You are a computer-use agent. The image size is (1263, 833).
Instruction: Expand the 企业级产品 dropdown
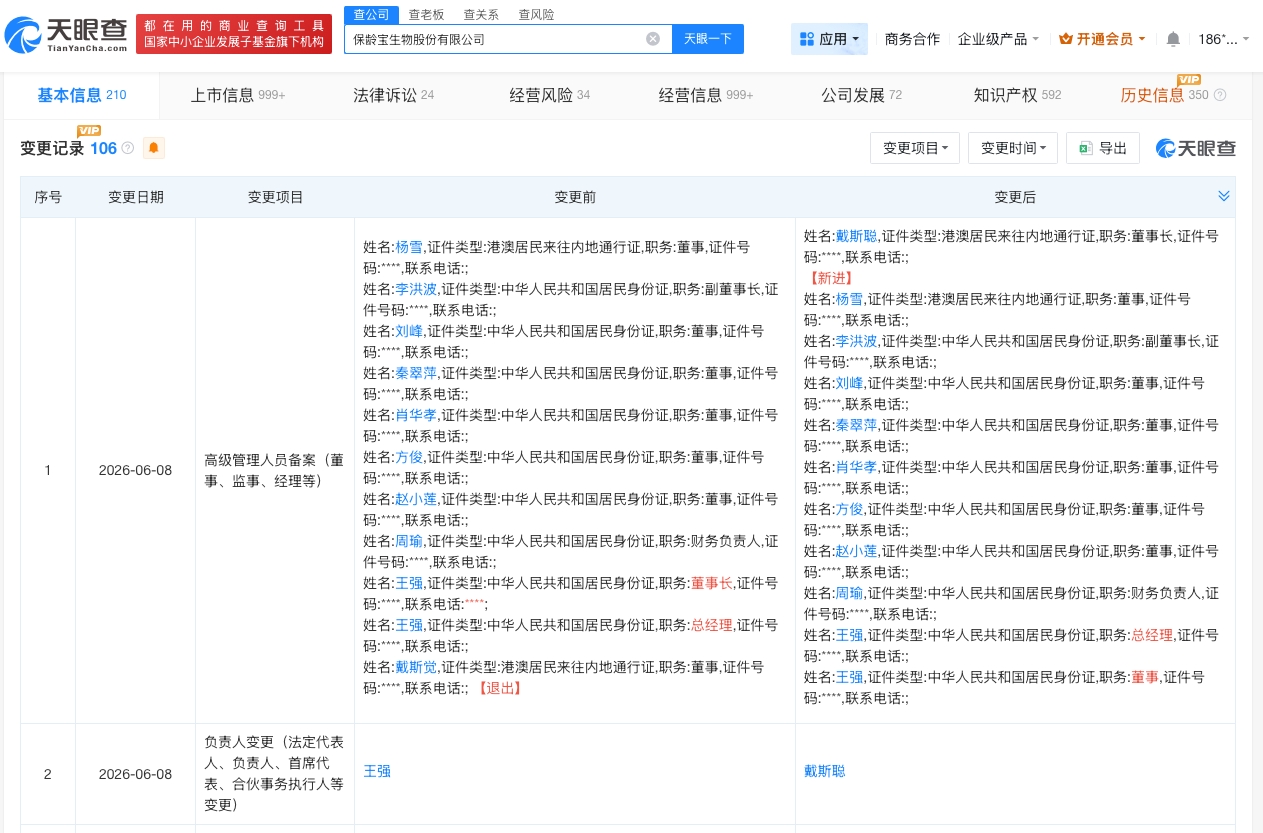click(998, 39)
